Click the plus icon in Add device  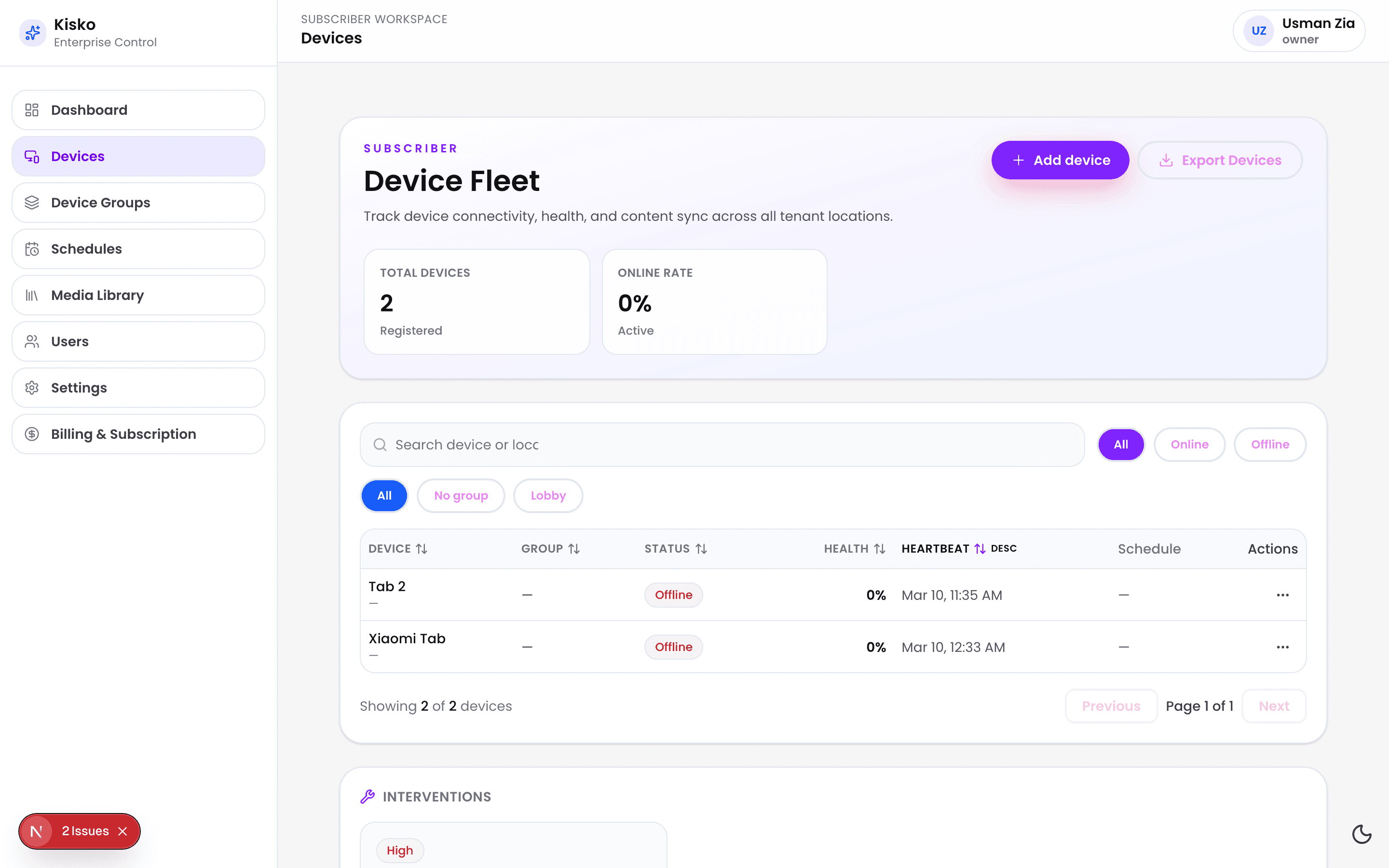1018,160
